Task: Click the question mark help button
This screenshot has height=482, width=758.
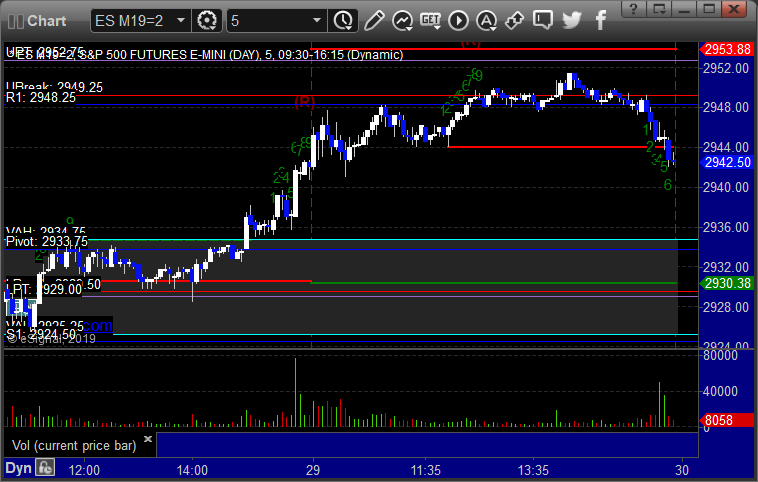Action: click(x=634, y=8)
